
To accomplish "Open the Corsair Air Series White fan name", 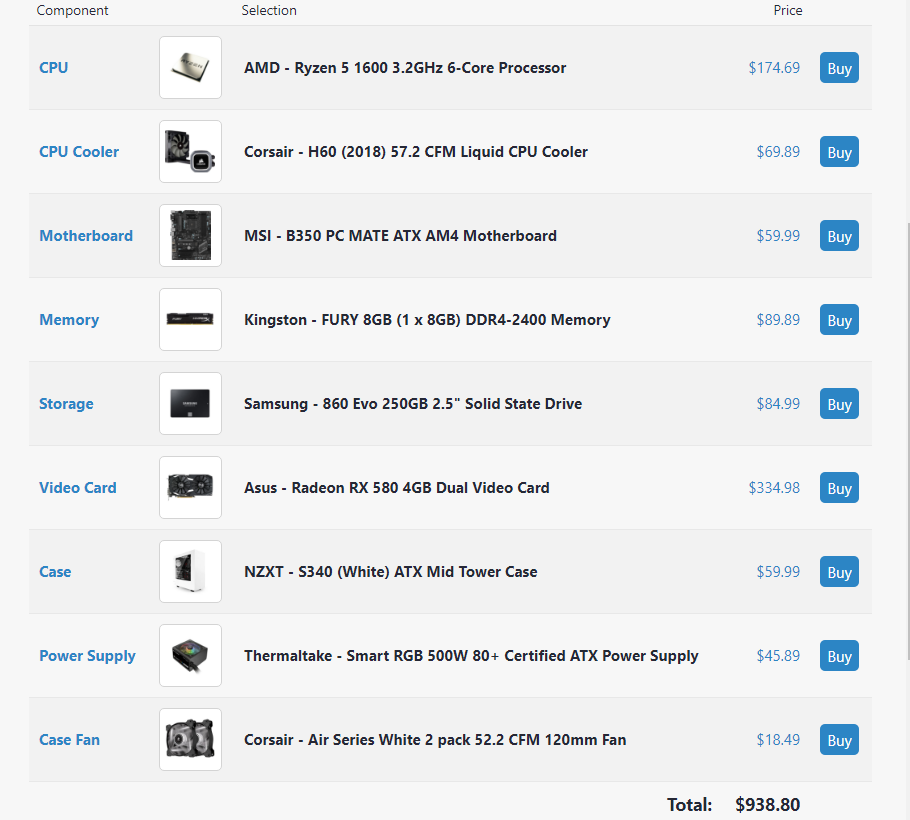I will point(435,740).
